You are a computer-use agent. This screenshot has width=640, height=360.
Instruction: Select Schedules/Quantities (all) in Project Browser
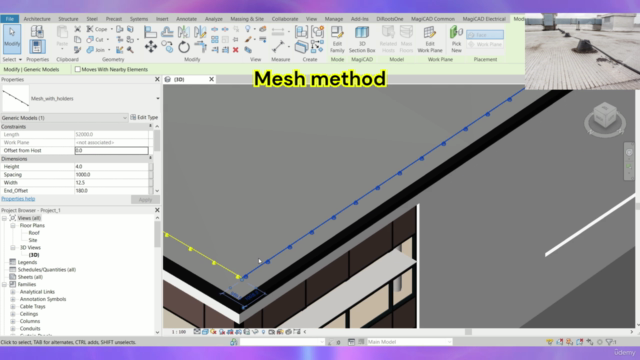pos(47,270)
